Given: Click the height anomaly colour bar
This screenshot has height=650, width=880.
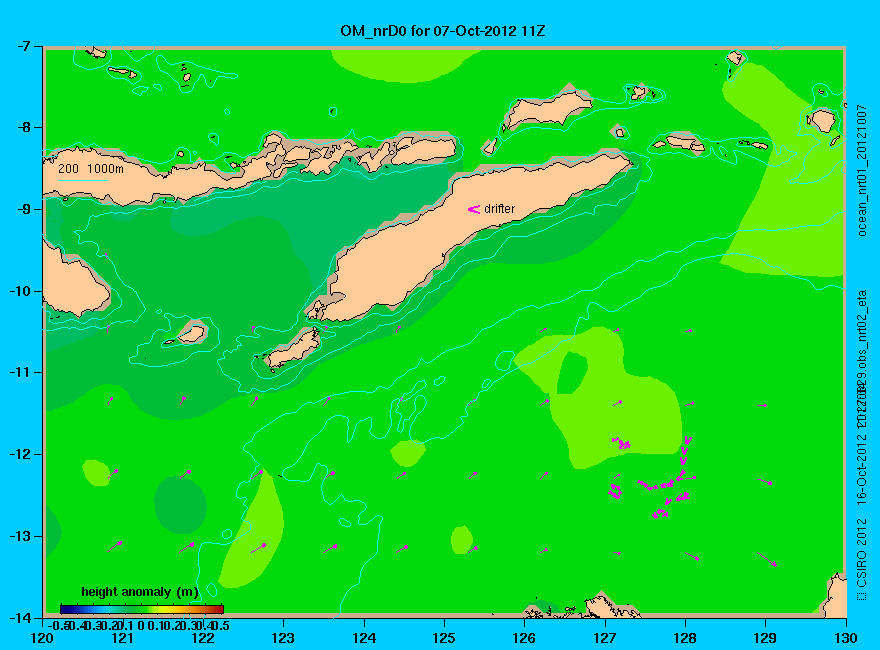Looking at the screenshot, I should click(x=142, y=610).
